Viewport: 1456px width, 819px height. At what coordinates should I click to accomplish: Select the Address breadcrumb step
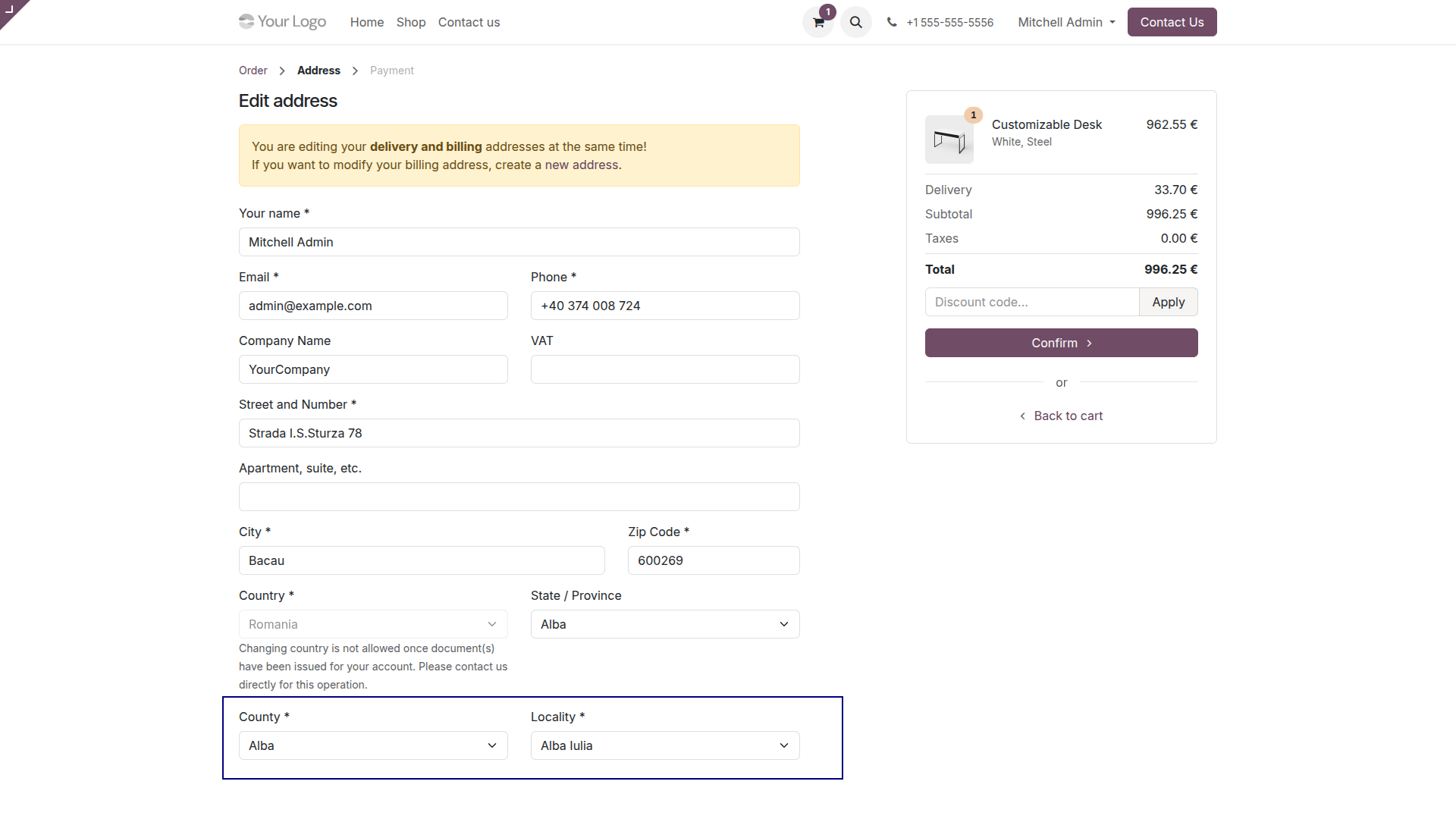point(318,71)
